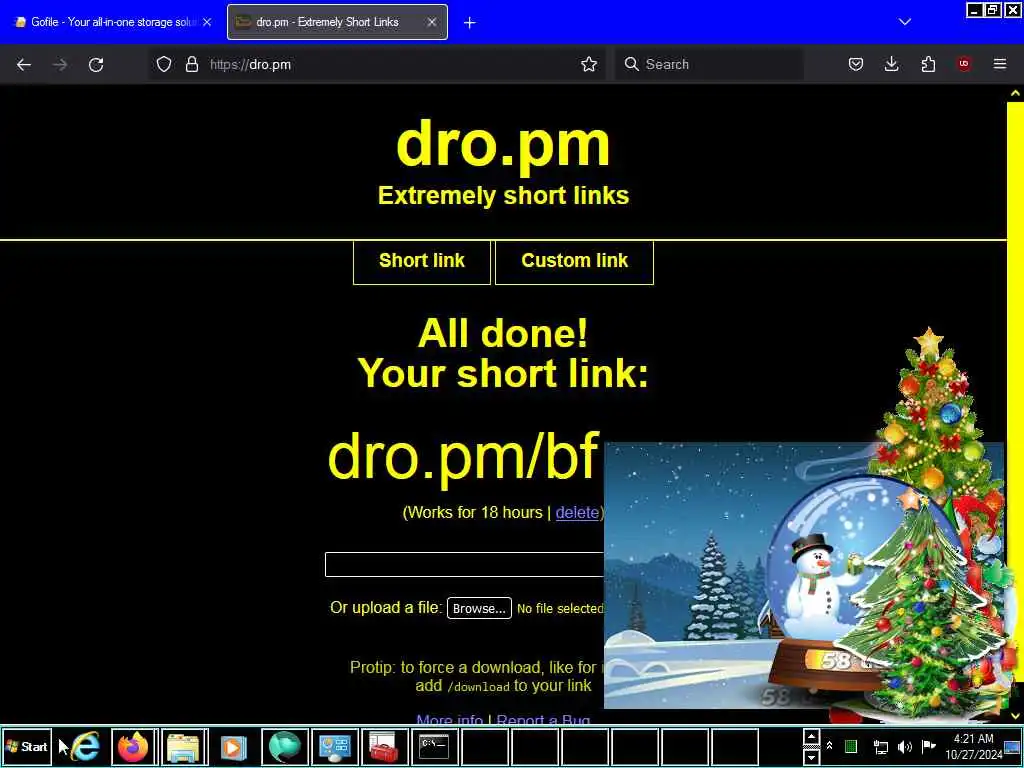Click the taskbar clock showing 4:21 AM
Image resolution: width=1024 pixels, height=768 pixels.
pos(973,746)
